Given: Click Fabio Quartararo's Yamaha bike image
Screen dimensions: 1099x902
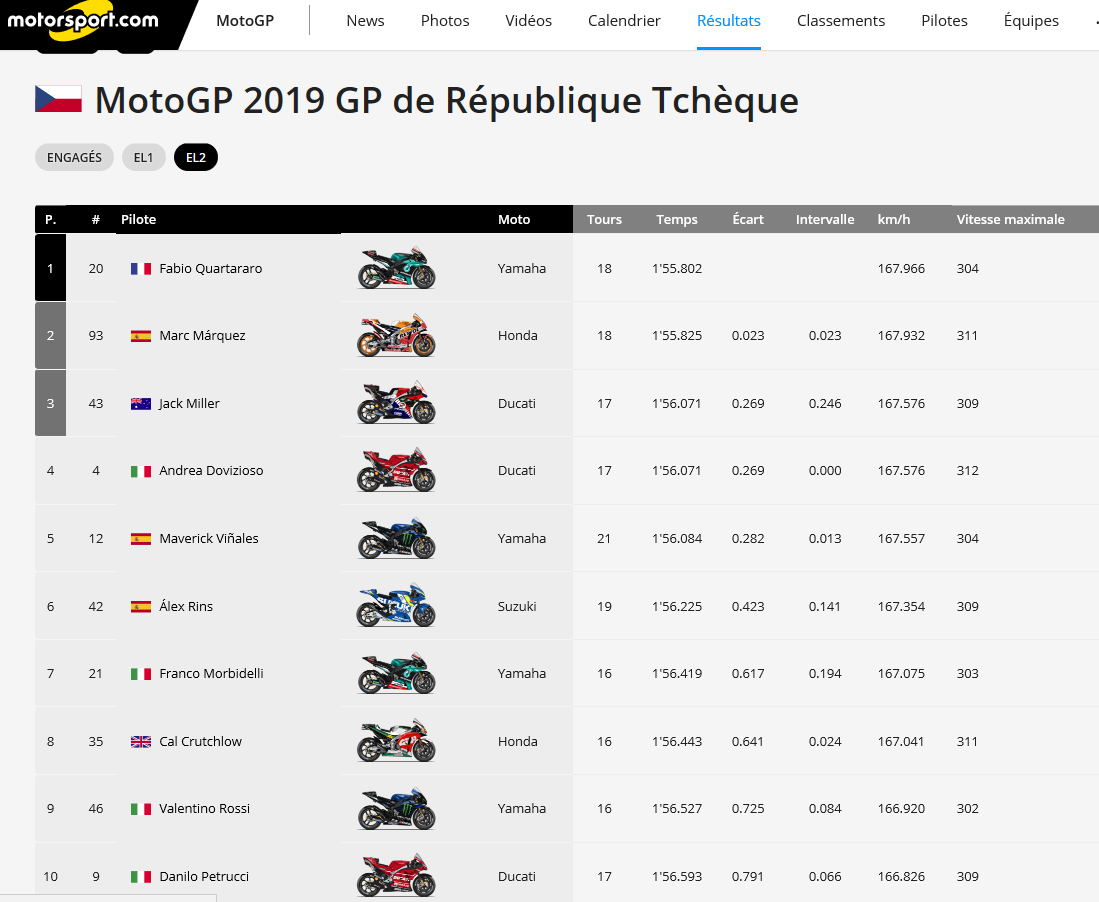Looking at the screenshot, I should pyautogui.click(x=397, y=268).
